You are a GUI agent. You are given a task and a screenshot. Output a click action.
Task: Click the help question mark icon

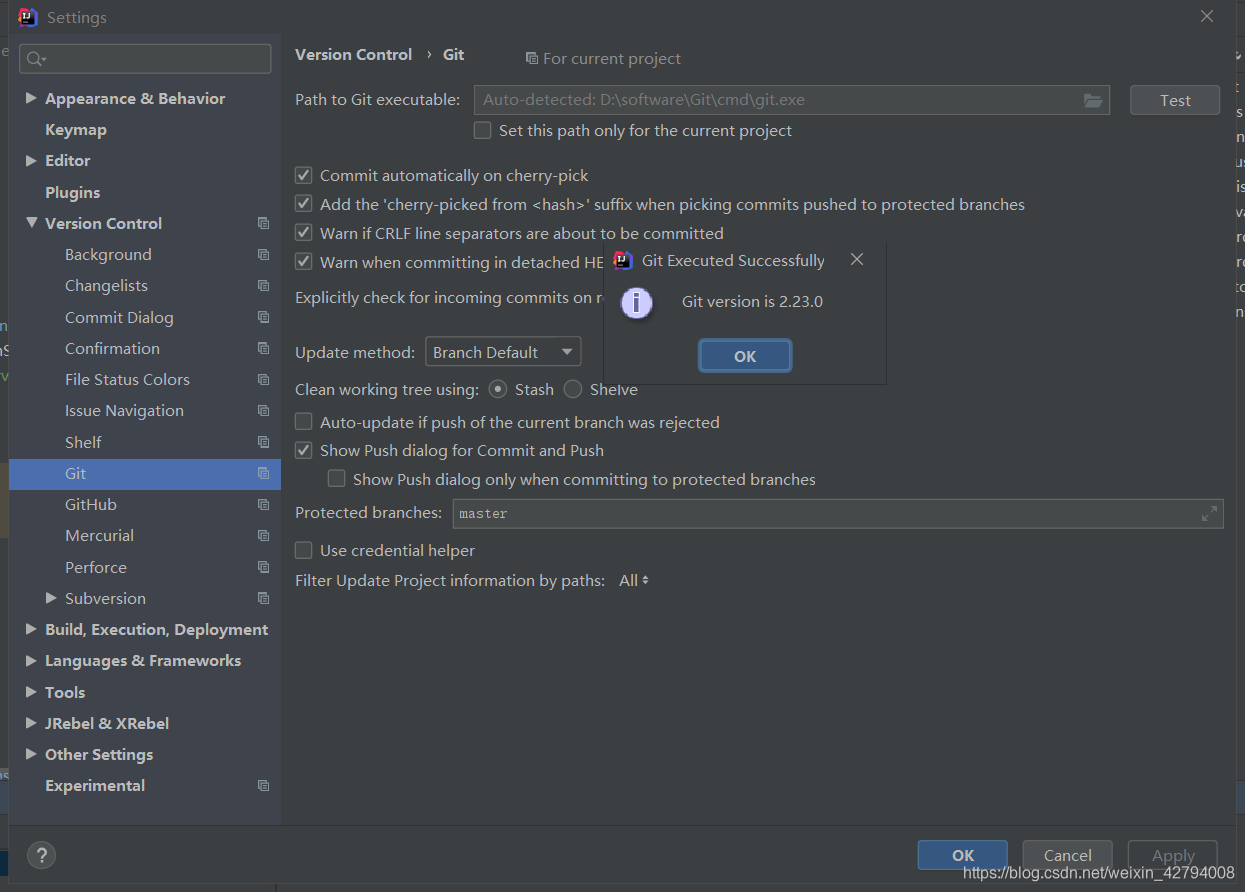click(41, 855)
